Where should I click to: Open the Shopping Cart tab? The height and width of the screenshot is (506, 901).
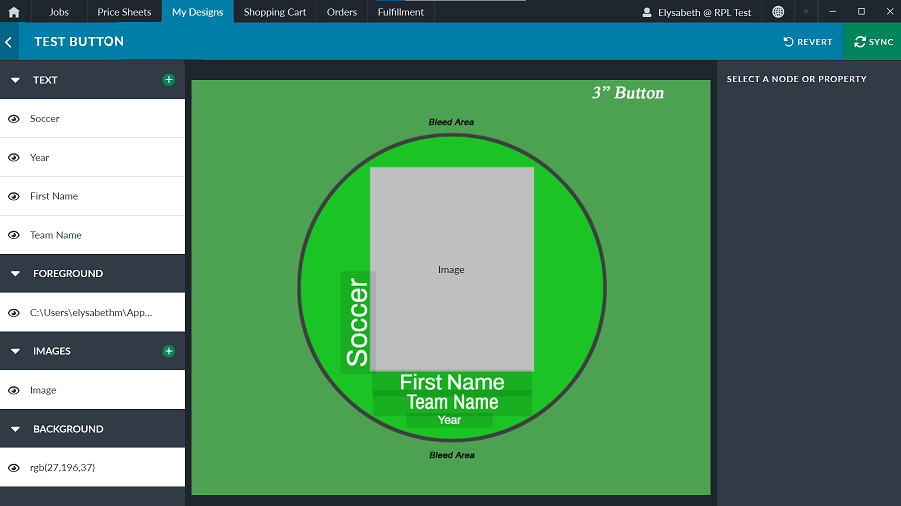275,12
